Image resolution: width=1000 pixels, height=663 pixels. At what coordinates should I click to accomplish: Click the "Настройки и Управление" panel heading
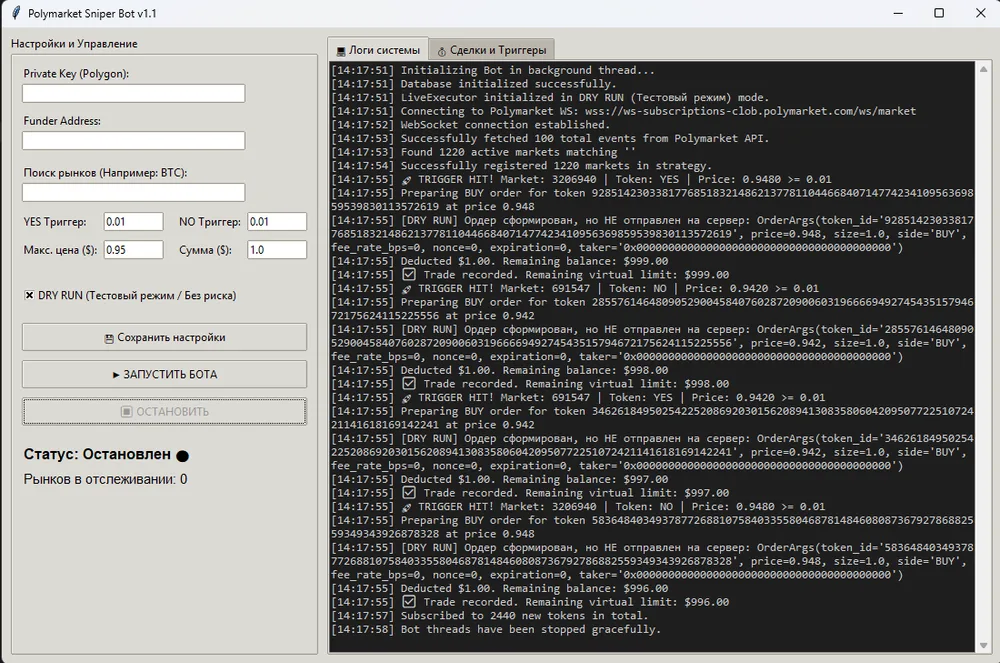74,43
